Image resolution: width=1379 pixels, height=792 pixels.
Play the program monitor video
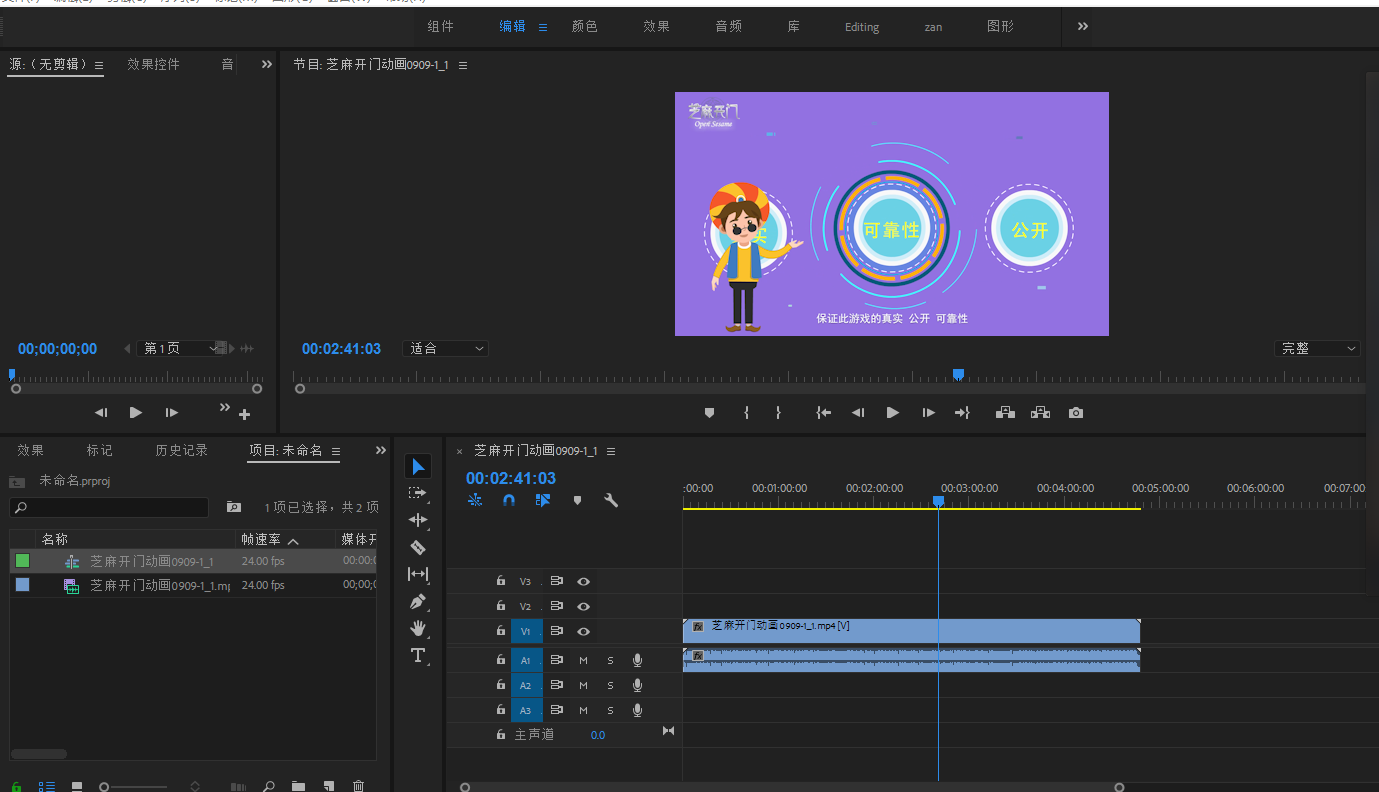tap(892, 412)
